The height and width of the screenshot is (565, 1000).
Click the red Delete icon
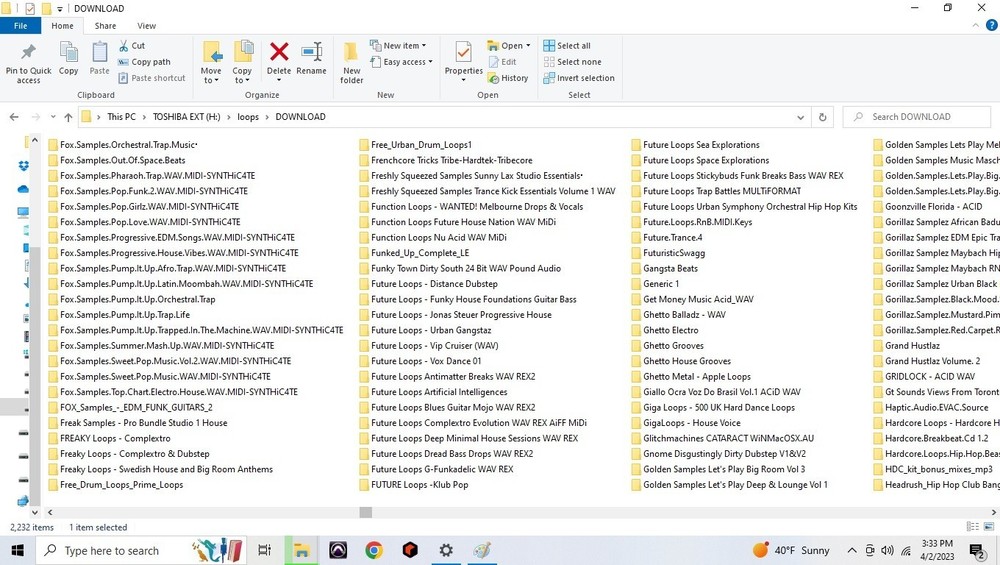pyautogui.click(x=279, y=52)
